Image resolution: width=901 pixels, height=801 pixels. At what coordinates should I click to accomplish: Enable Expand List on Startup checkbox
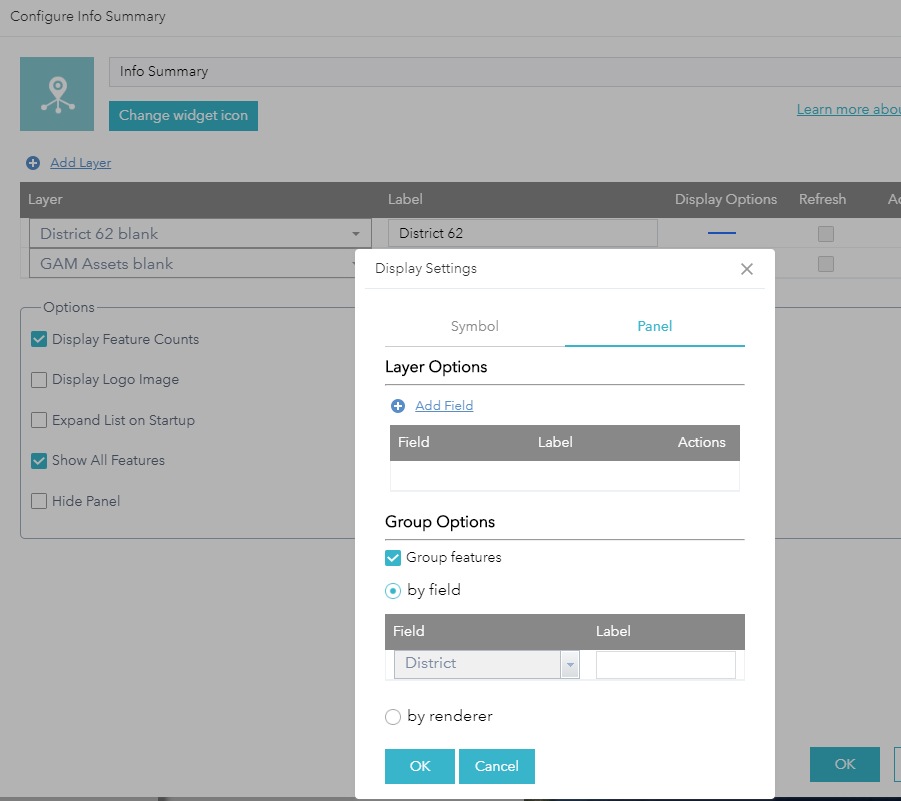[39, 420]
